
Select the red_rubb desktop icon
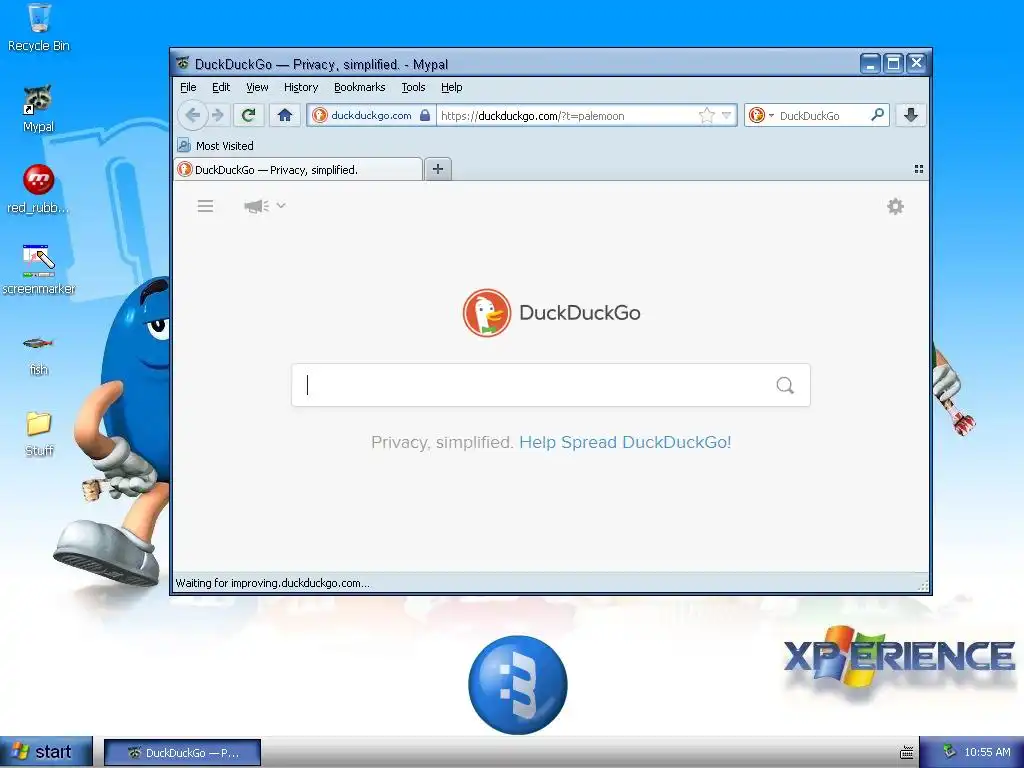[x=39, y=189]
